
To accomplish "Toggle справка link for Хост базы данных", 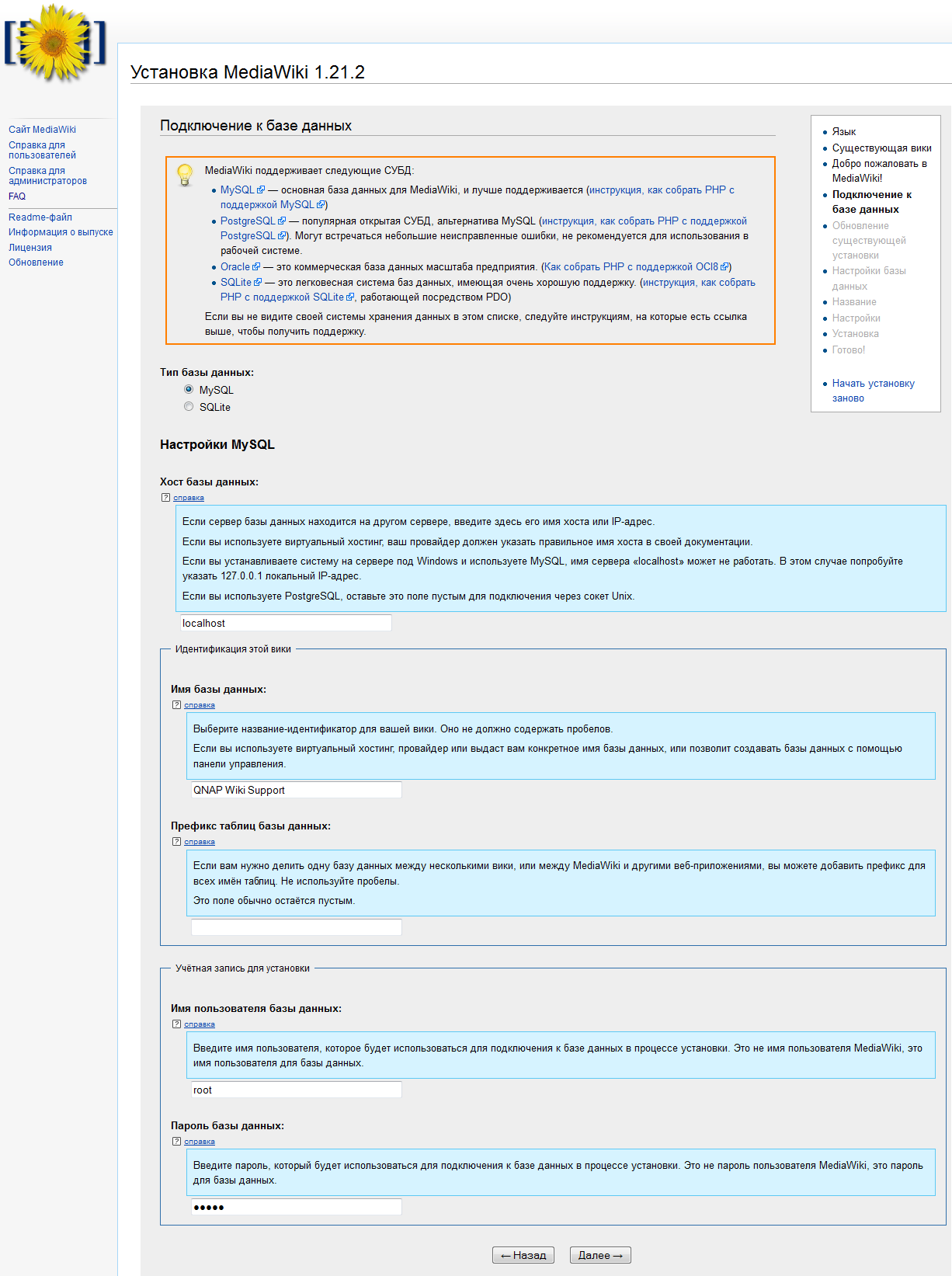I will click(x=189, y=498).
